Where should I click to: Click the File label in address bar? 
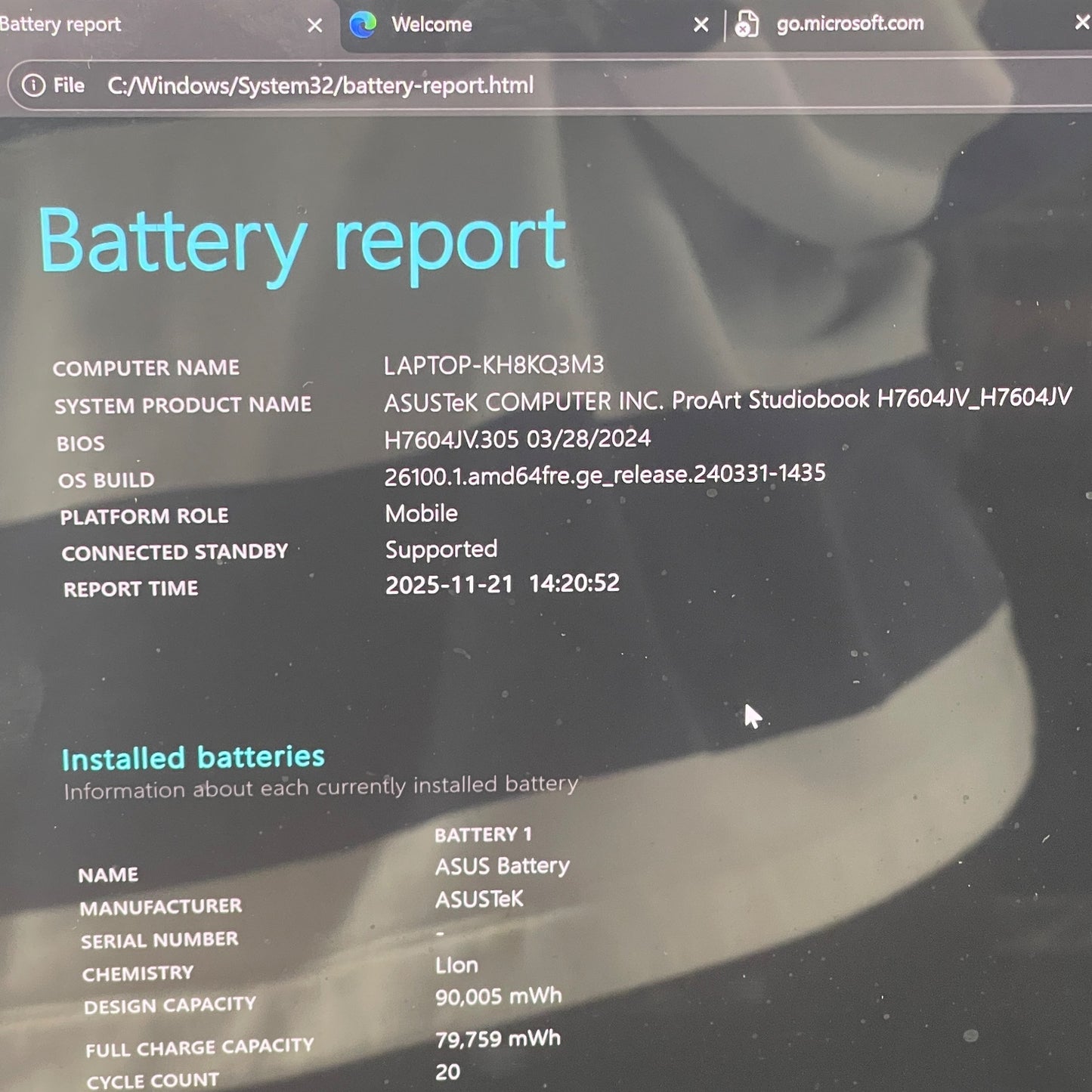pyautogui.click(x=69, y=85)
